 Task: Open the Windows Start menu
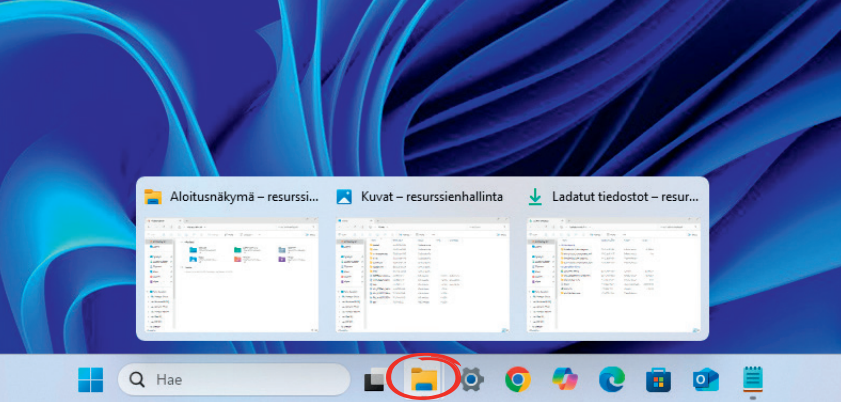[91, 380]
